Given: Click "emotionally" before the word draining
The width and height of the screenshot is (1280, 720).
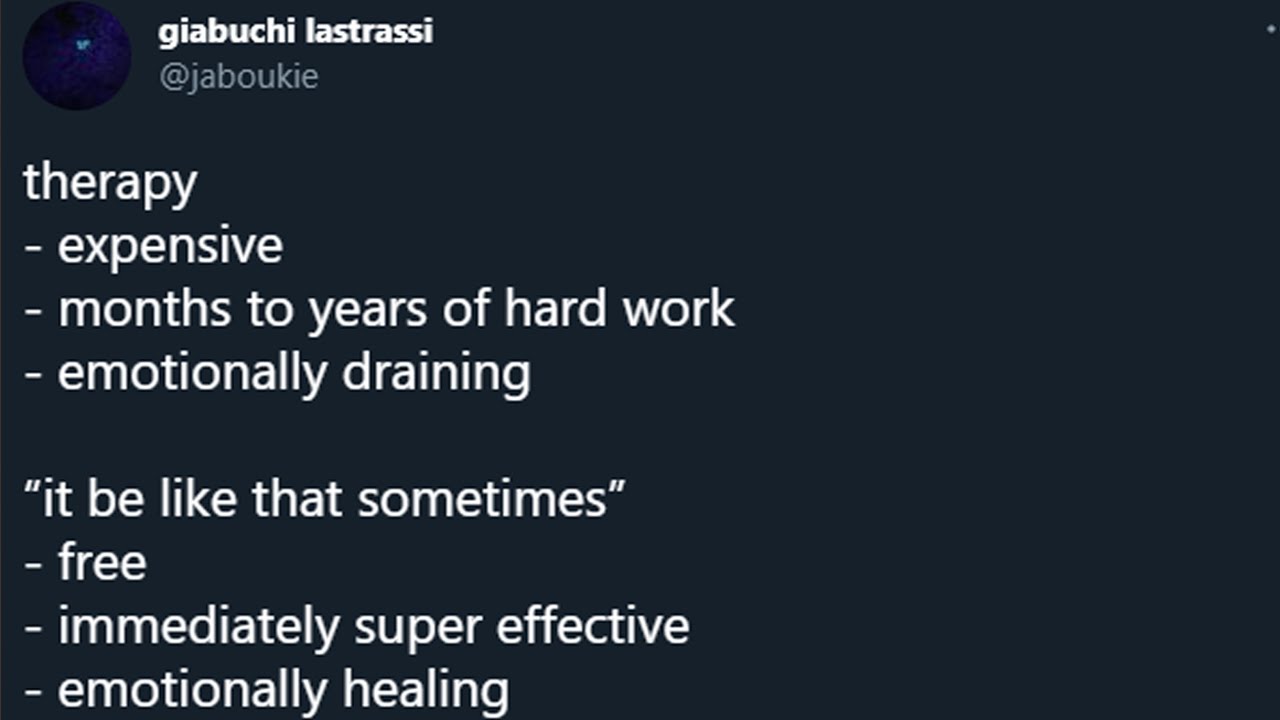Looking at the screenshot, I should click(x=192, y=373).
